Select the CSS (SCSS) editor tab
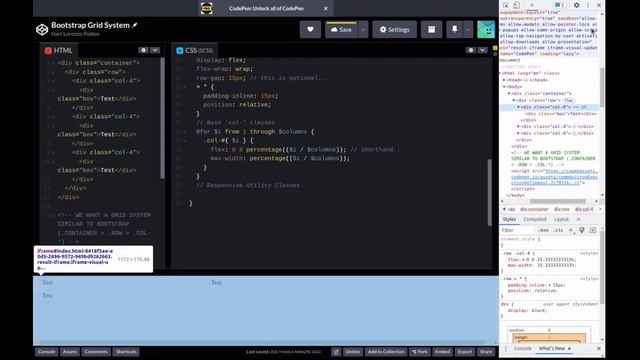This screenshot has width=640, height=360. 195,50
